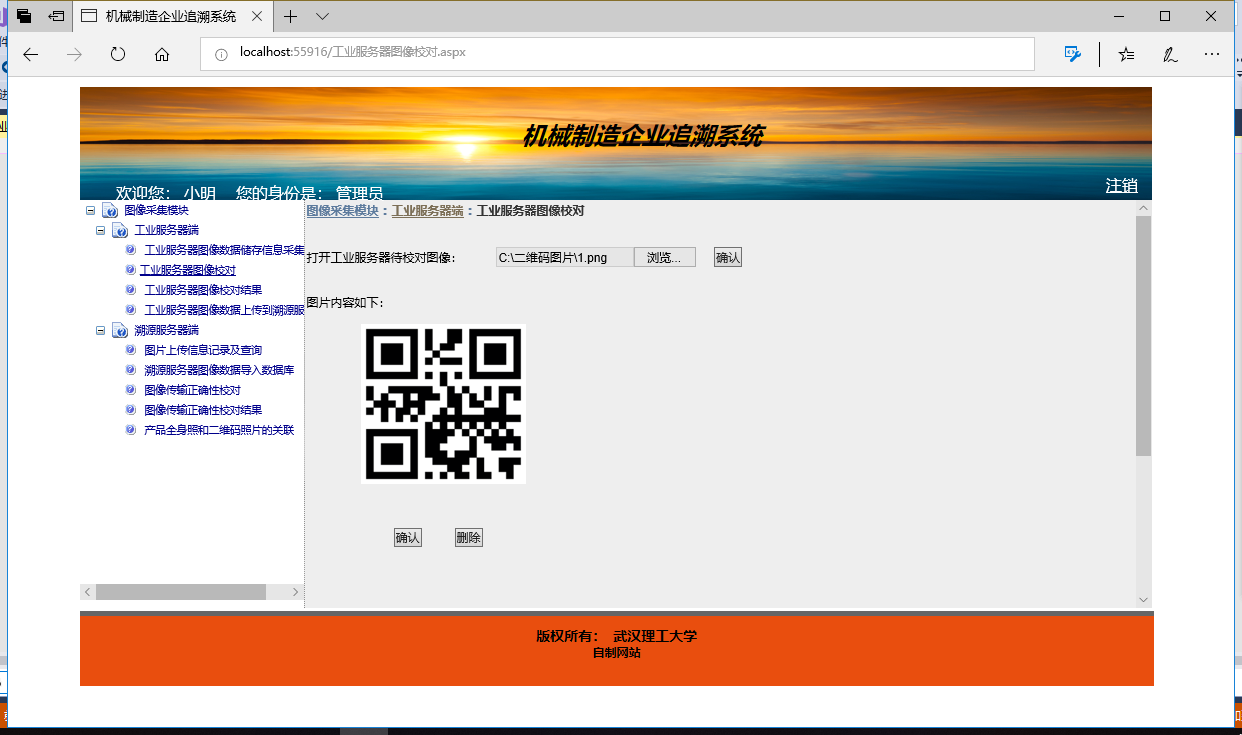1242x735 pixels.
Task: Click bullet icon beside 工业服务器图像数据储存信息采集
Action: (x=131, y=250)
